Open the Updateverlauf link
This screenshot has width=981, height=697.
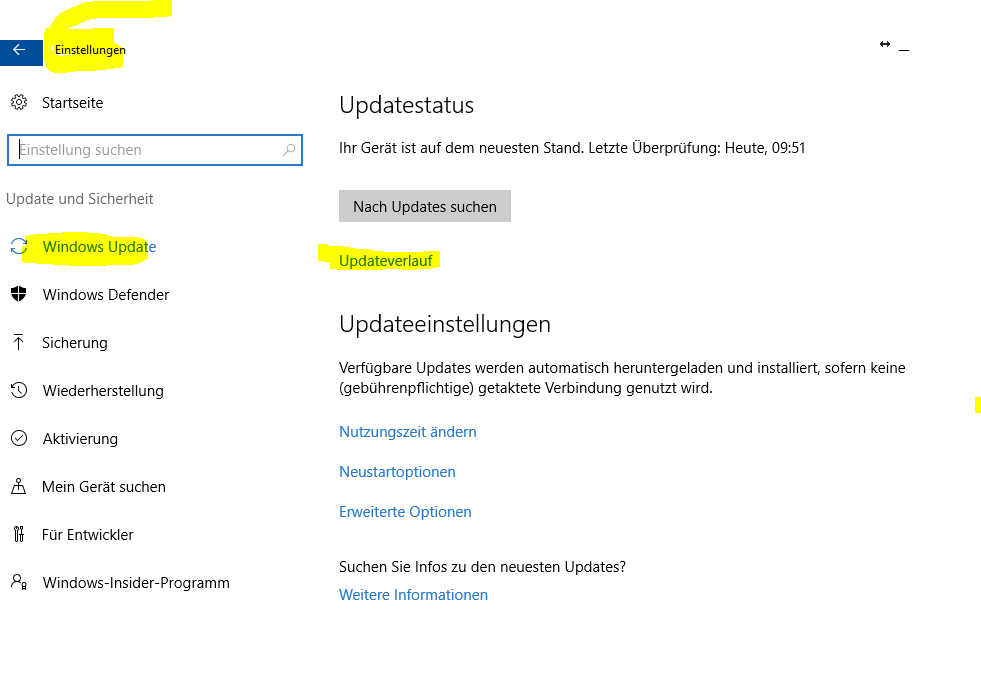[385, 261]
